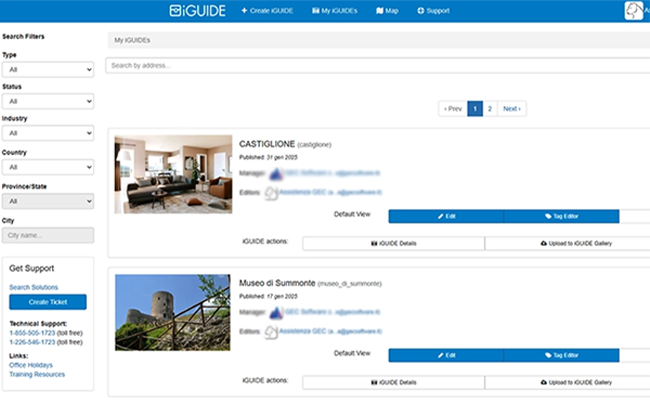650x400 pixels.
Task: Open Support menu in top navigation
Action: pyautogui.click(x=433, y=11)
